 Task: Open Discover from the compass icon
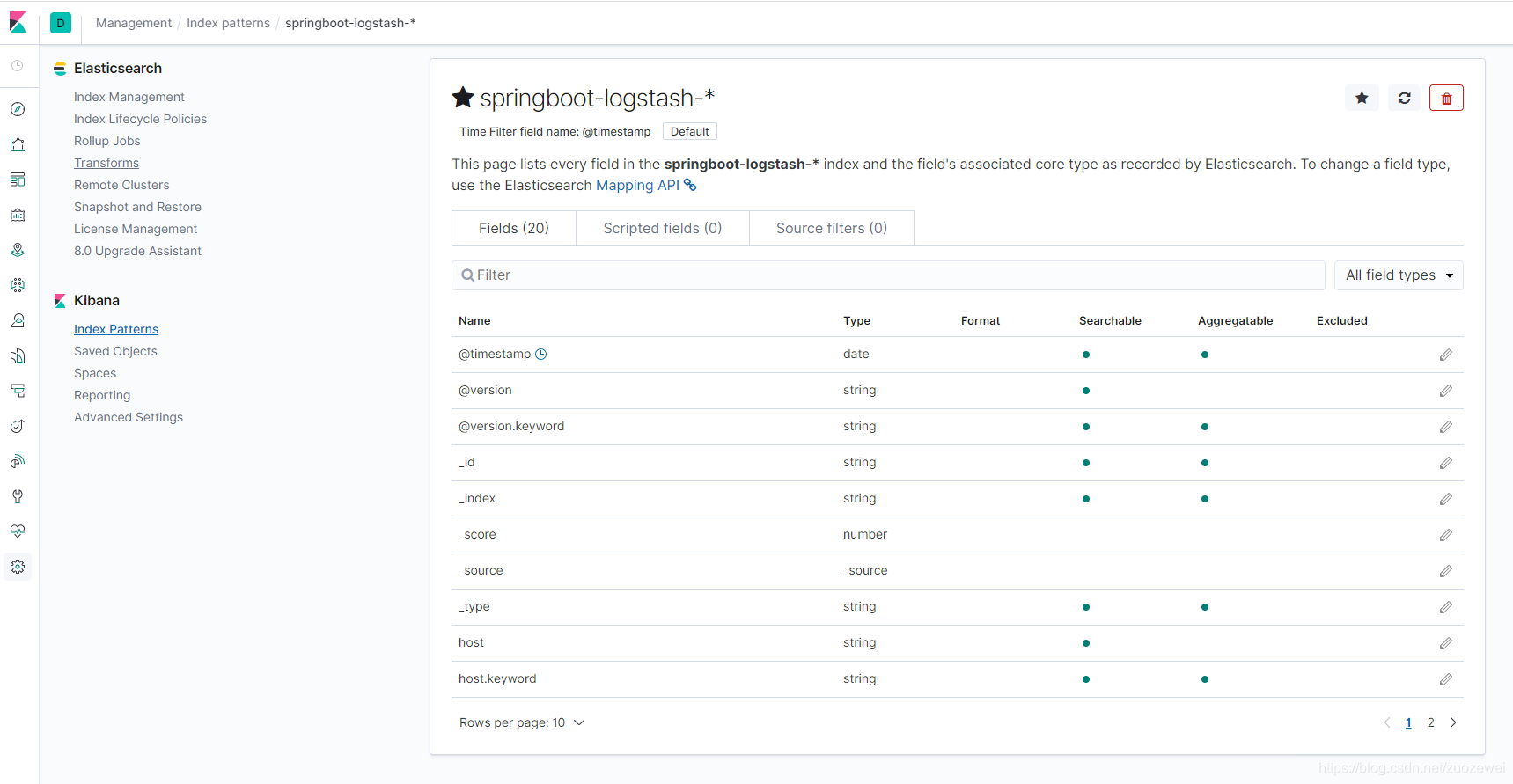[x=18, y=109]
